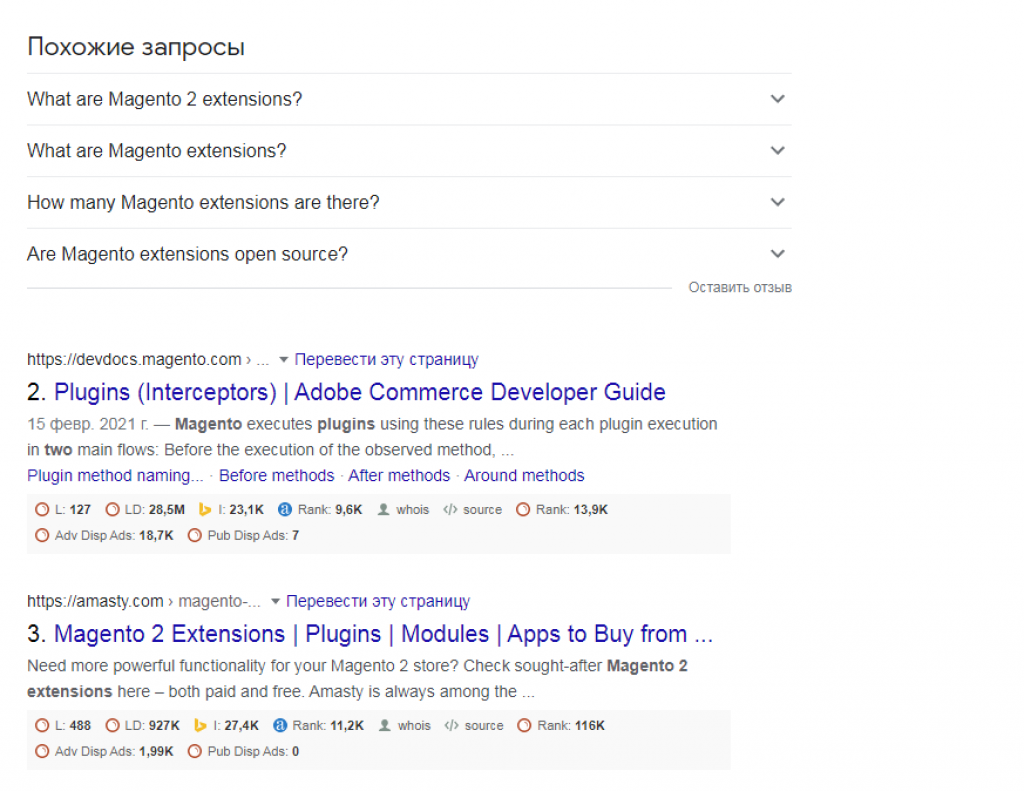Click whois person icon in devdocs result bar

(383, 510)
